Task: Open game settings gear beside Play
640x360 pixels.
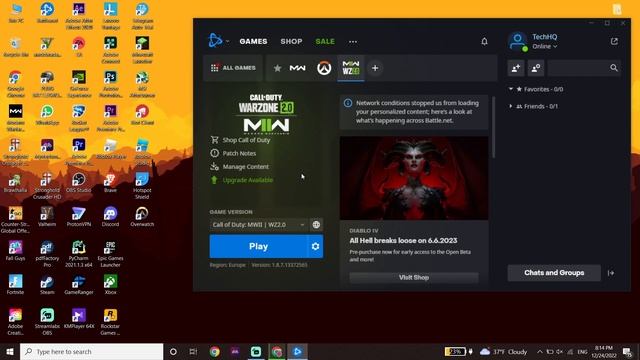Action: [315, 246]
